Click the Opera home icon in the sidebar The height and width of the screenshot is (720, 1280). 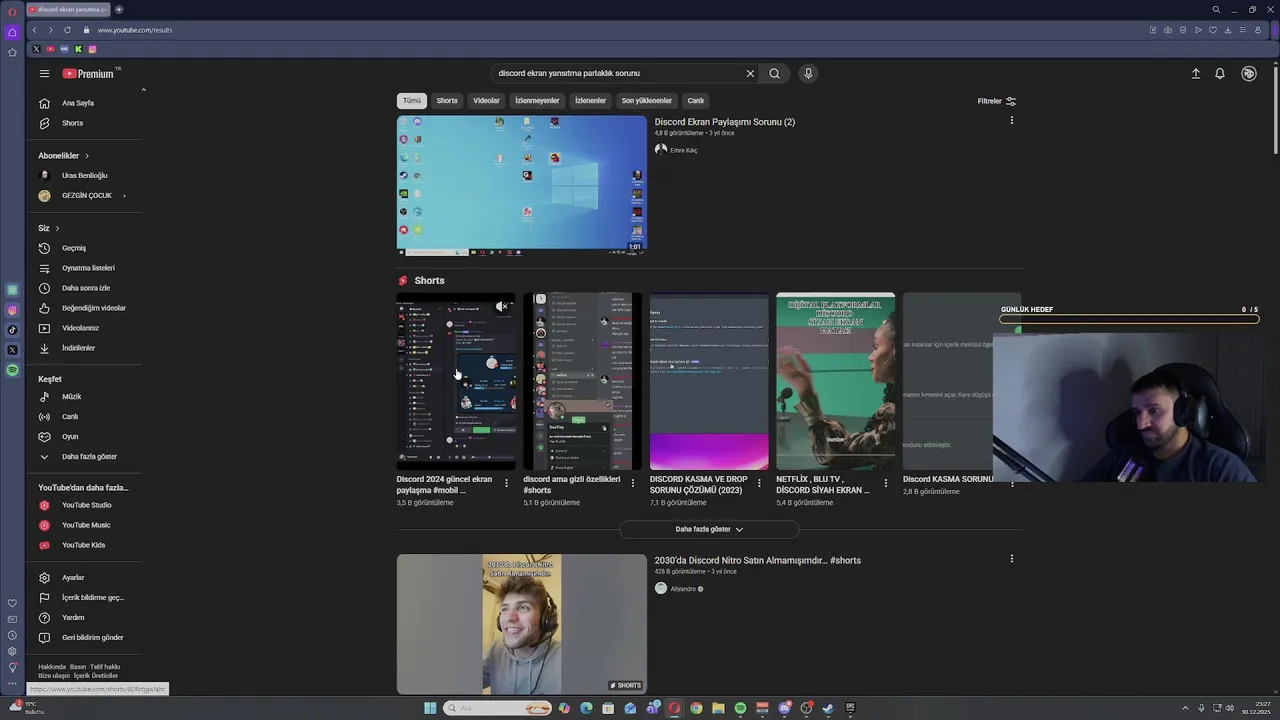(12, 32)
